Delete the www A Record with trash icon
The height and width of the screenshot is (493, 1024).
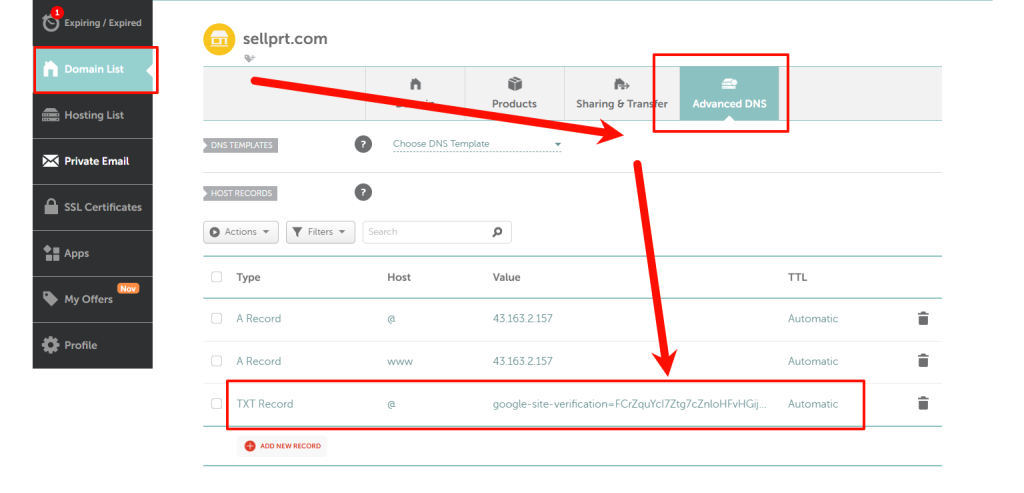[923, 361]
